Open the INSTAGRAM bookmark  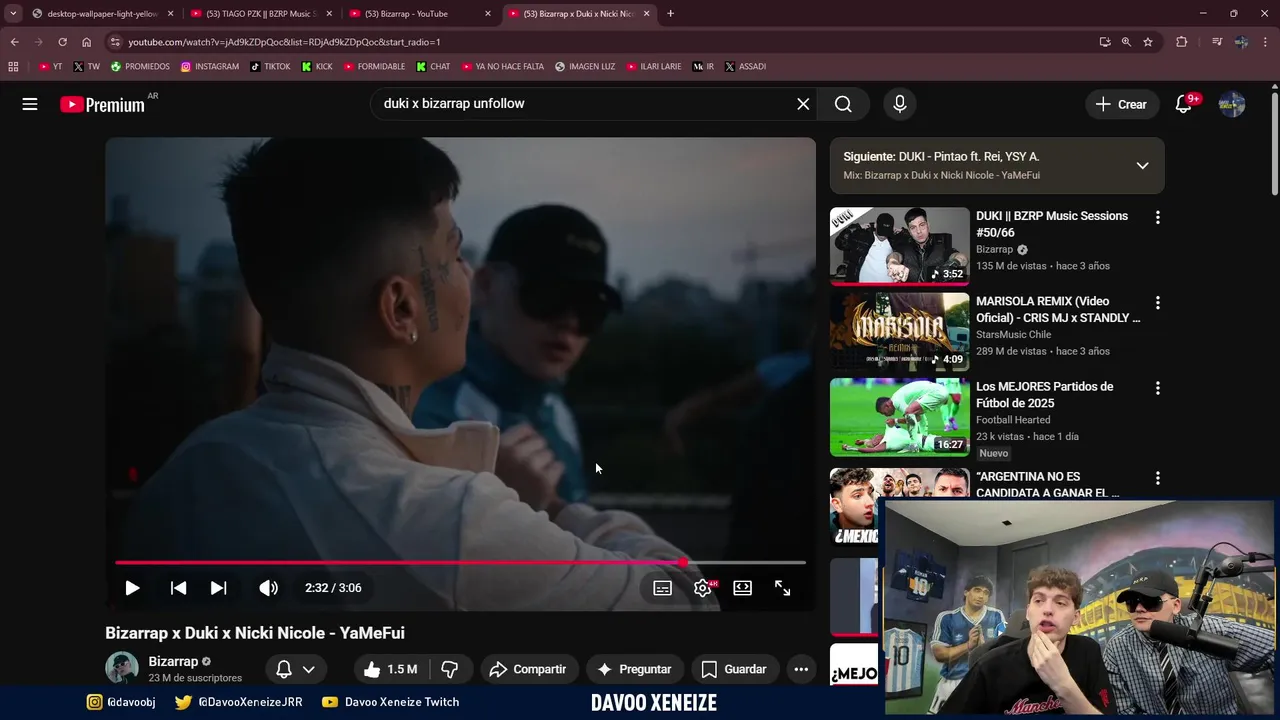pos(210,67)
